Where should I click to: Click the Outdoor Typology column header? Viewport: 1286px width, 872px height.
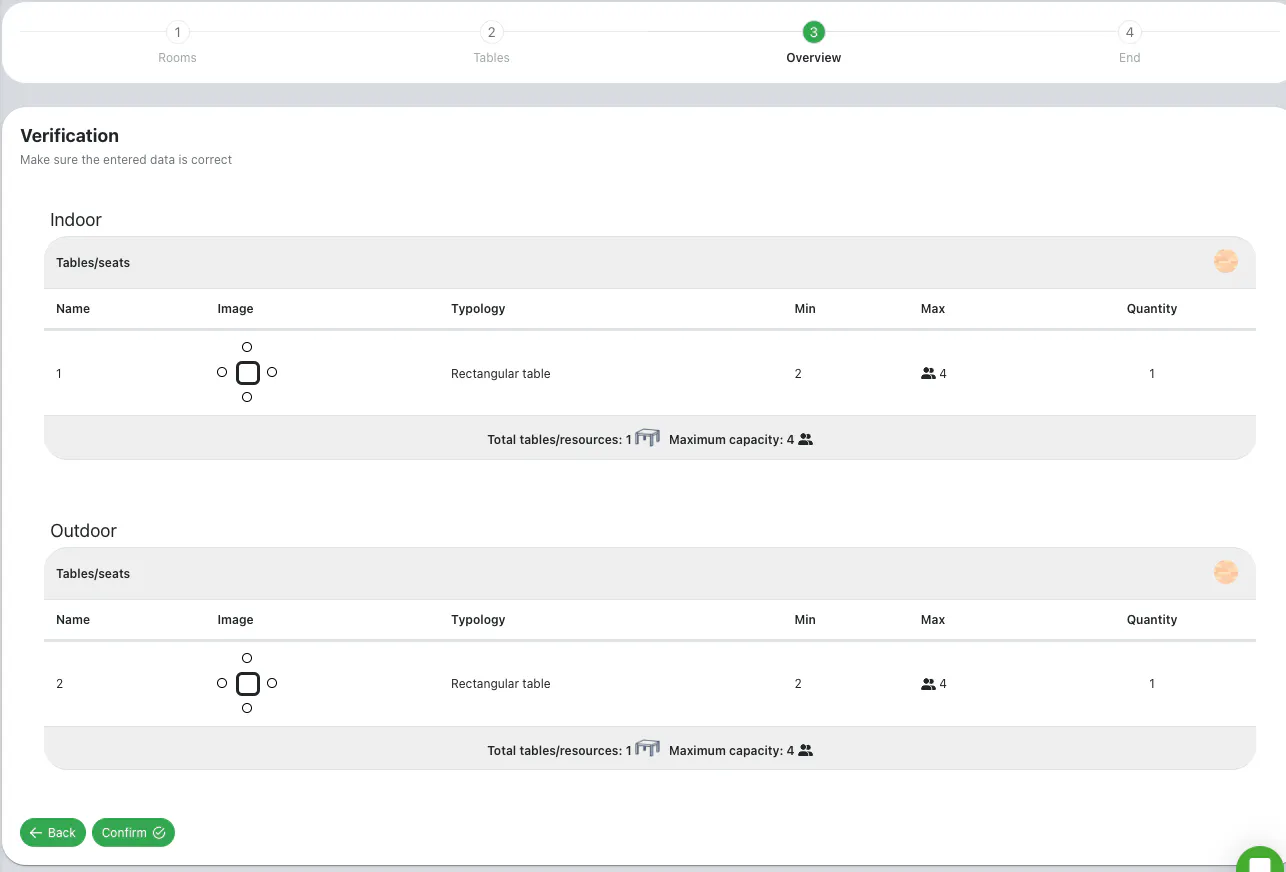coord(478,620)
